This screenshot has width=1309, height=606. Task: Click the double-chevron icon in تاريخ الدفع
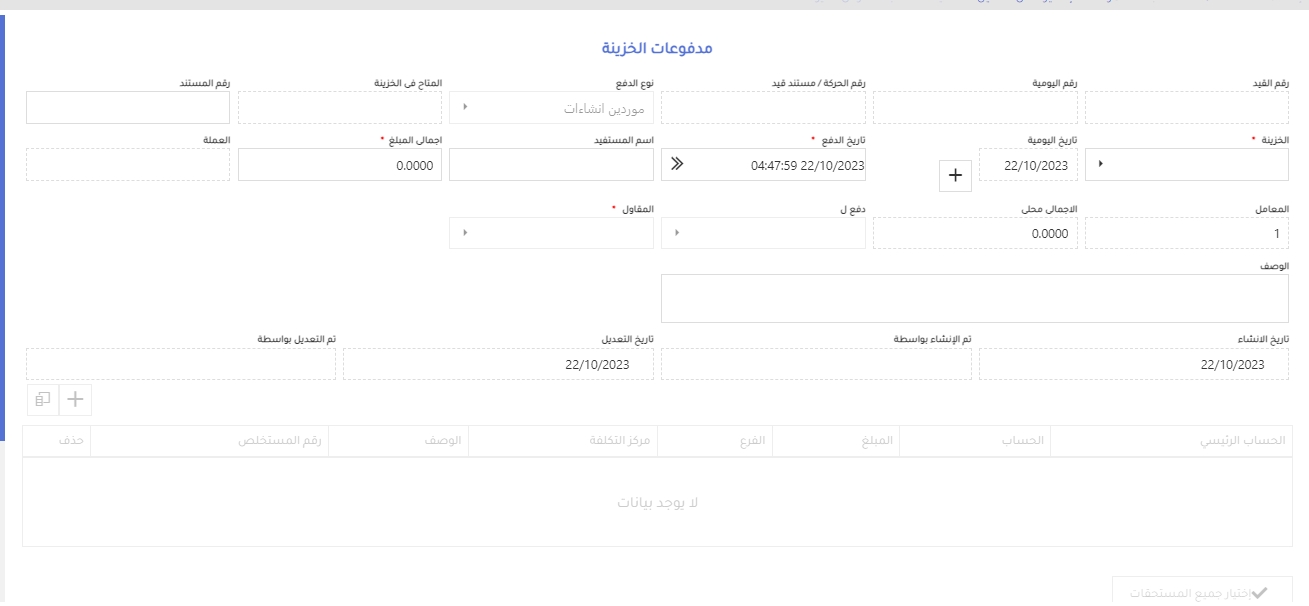coord(677,165)
